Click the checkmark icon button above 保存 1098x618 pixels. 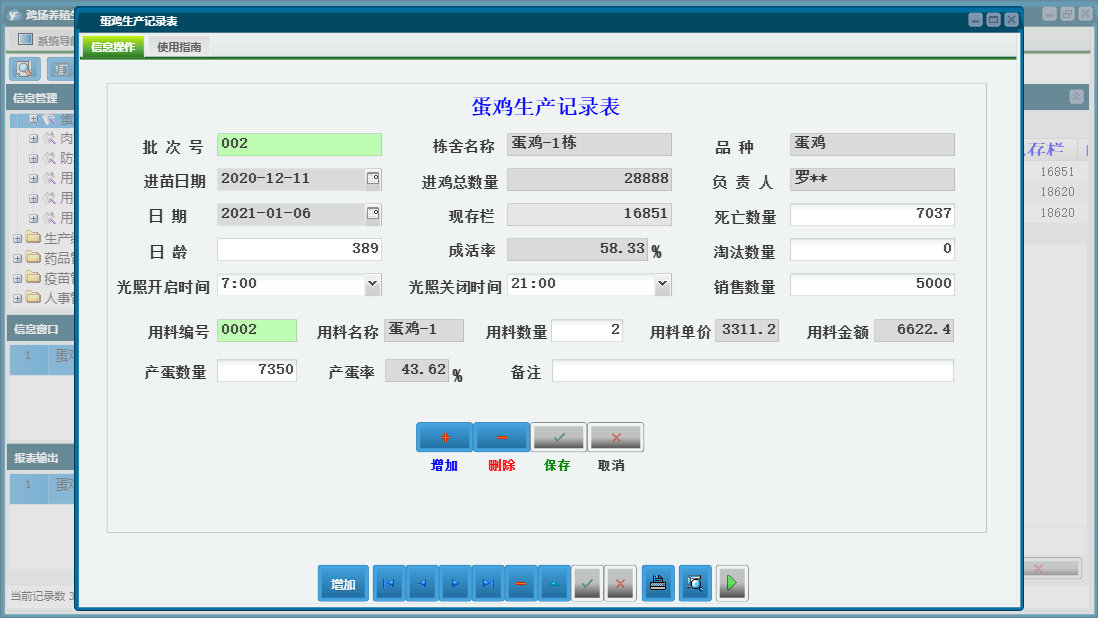point(559,437)
